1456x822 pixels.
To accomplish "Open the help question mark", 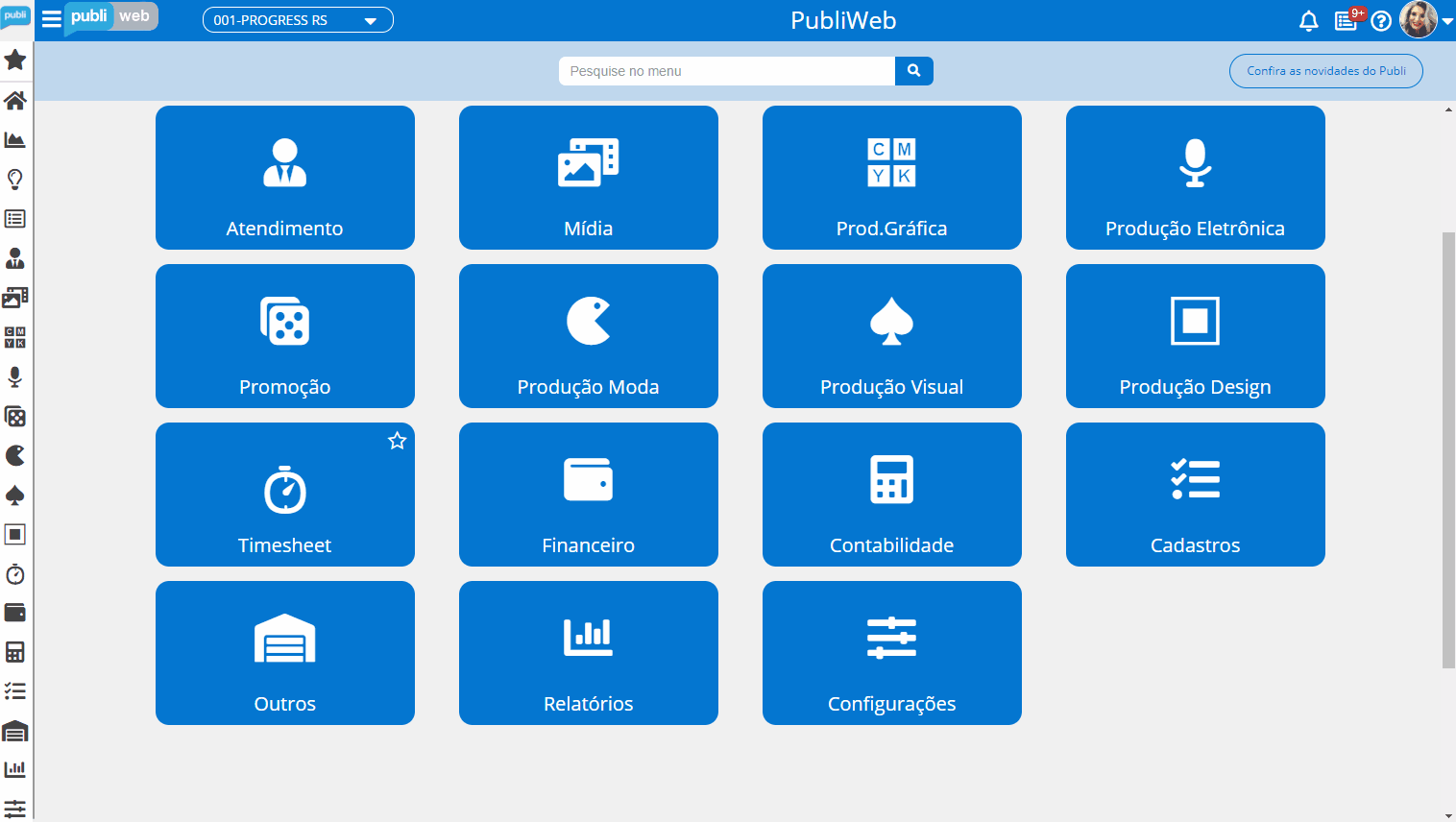I will pos(1381,21).
